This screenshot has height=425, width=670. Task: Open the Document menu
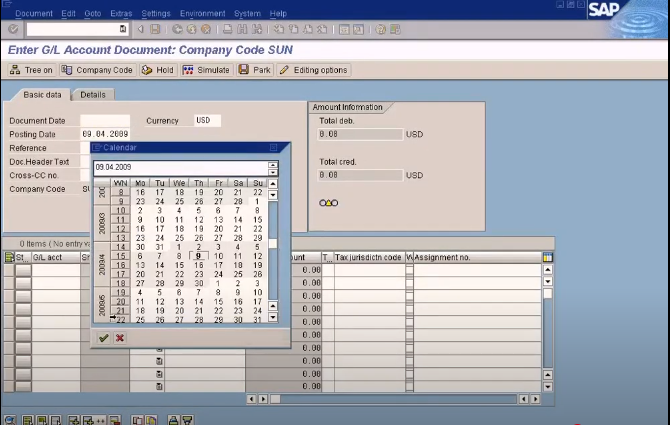coord(34,14)
